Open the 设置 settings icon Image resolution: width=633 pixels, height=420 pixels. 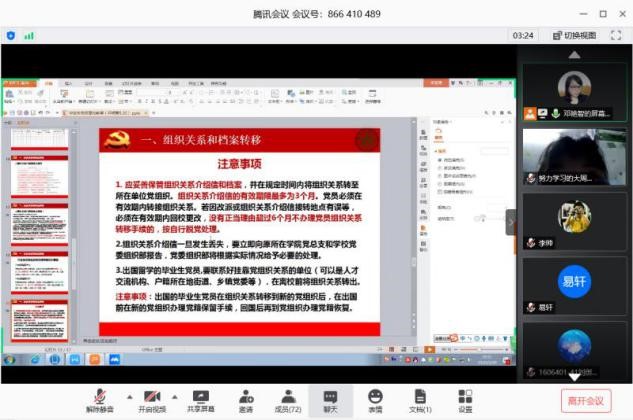point(465,396)
